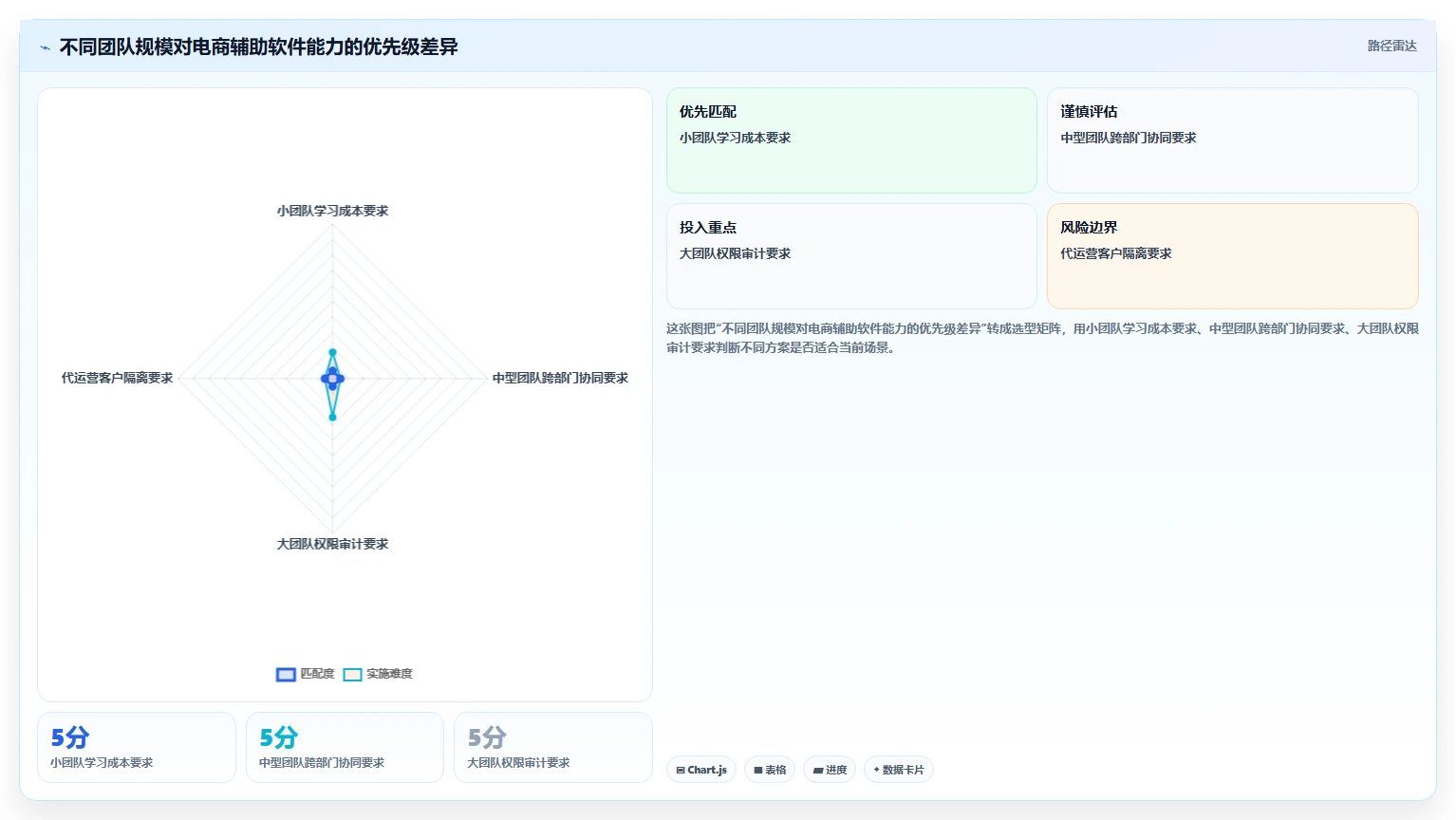Click the page title 不同团队规模对电商辅助软件能力的优先级差异

[x=258, y=47]
